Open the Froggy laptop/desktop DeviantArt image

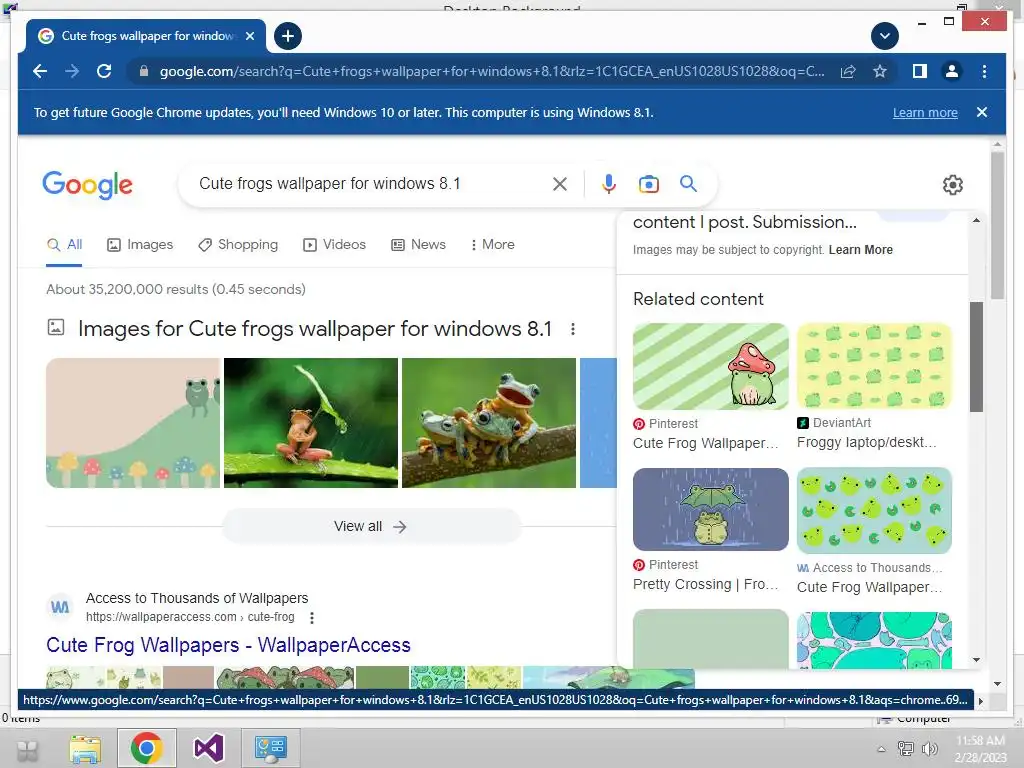tap(874, 366)
